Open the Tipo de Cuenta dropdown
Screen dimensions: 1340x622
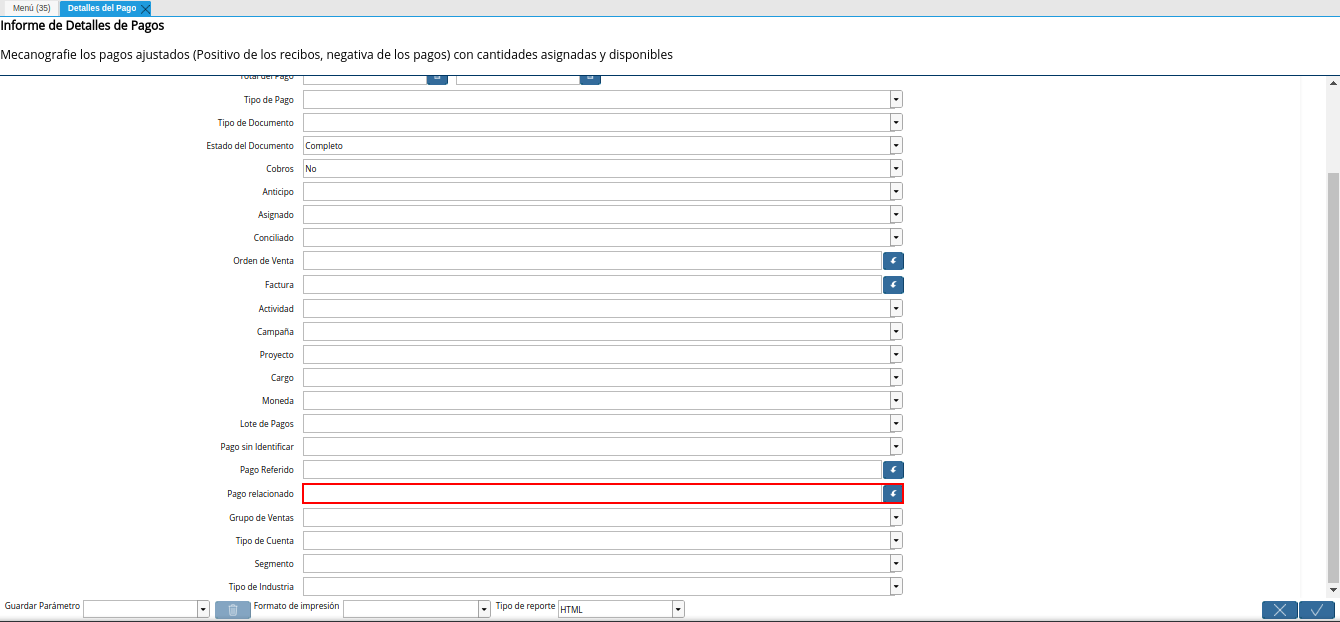click(x=896, y=541)
